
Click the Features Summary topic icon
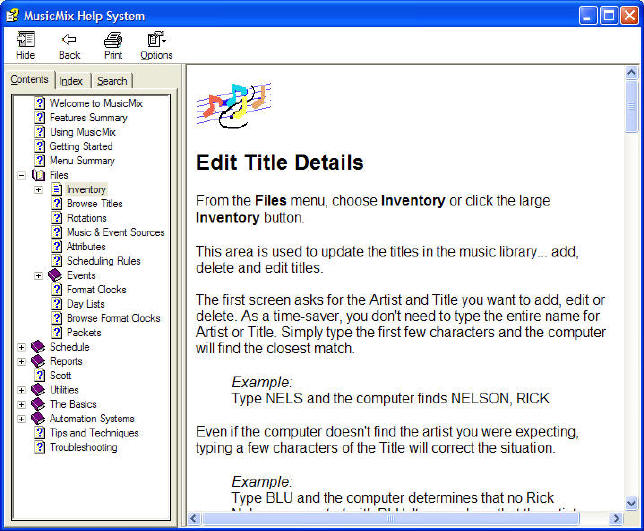pyautogui.click(x=39, y=117)
